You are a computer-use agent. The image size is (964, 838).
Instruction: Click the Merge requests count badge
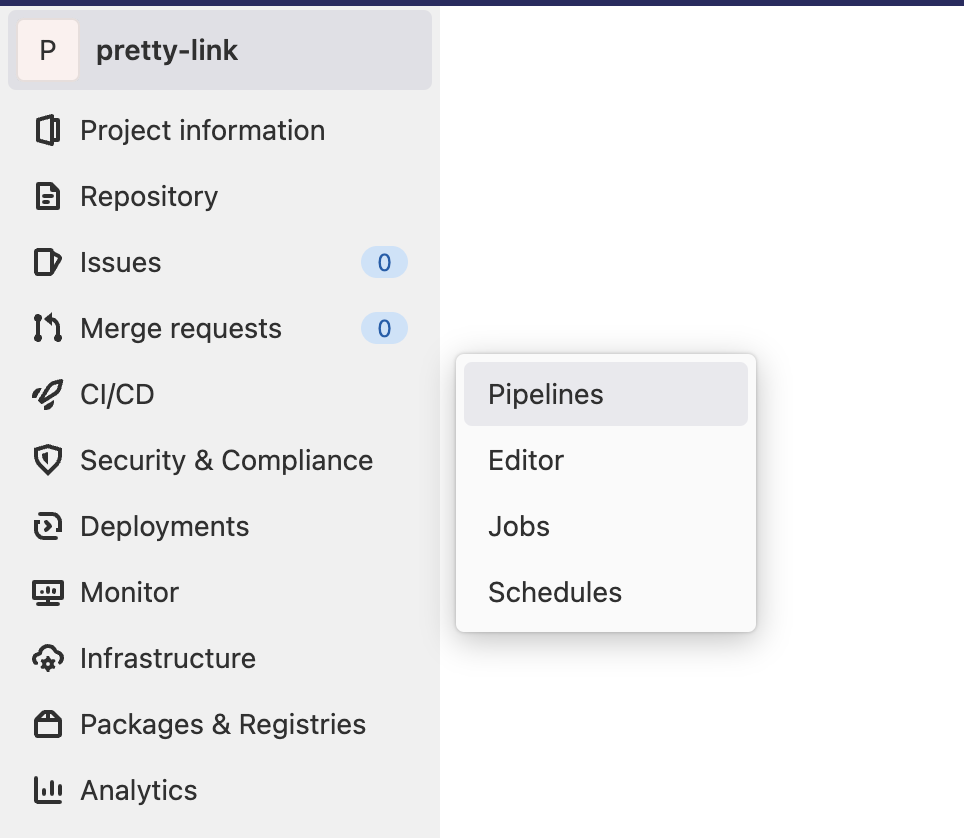(384, 329)
